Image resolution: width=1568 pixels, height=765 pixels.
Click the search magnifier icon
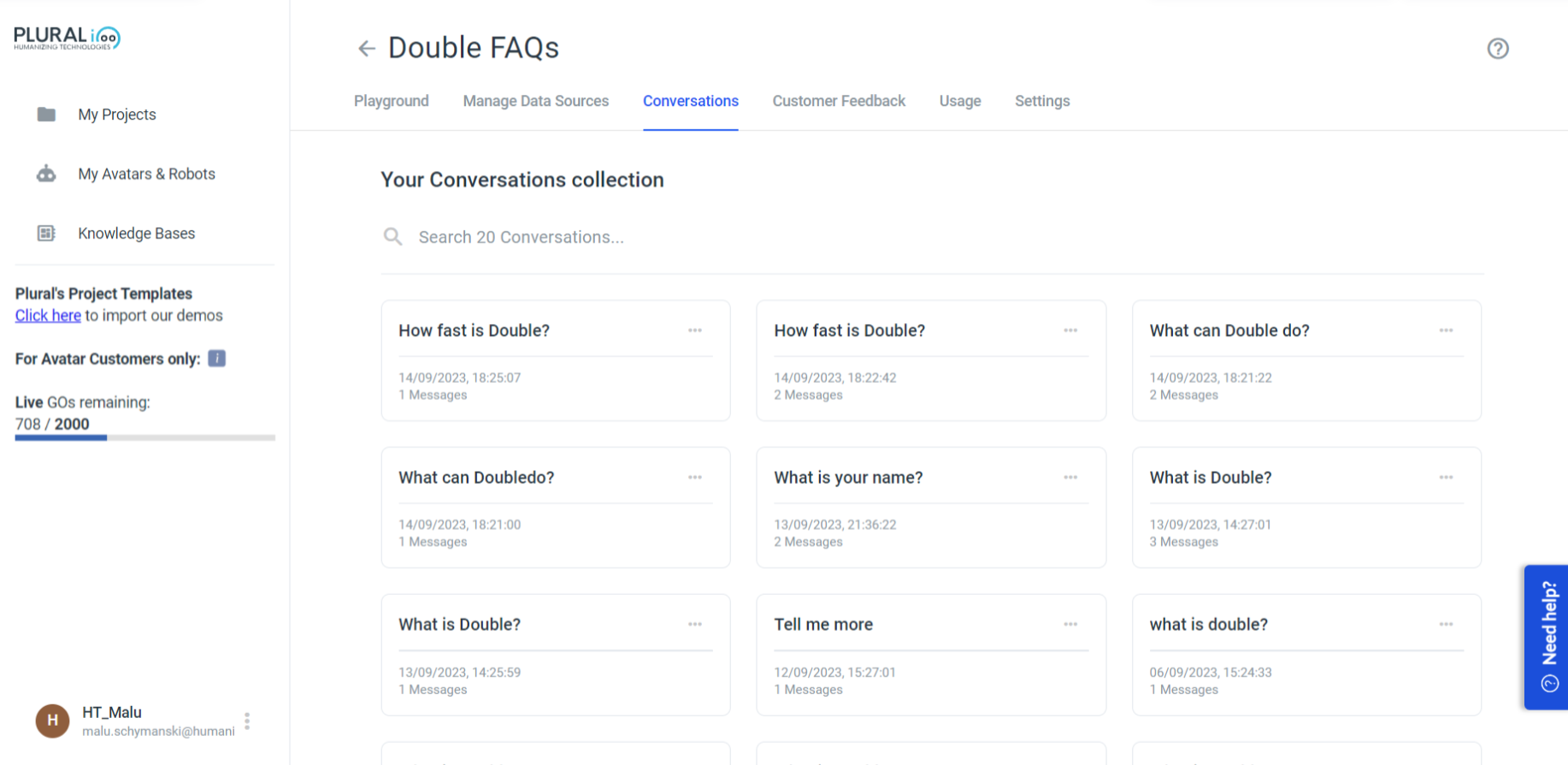[392, 237]
